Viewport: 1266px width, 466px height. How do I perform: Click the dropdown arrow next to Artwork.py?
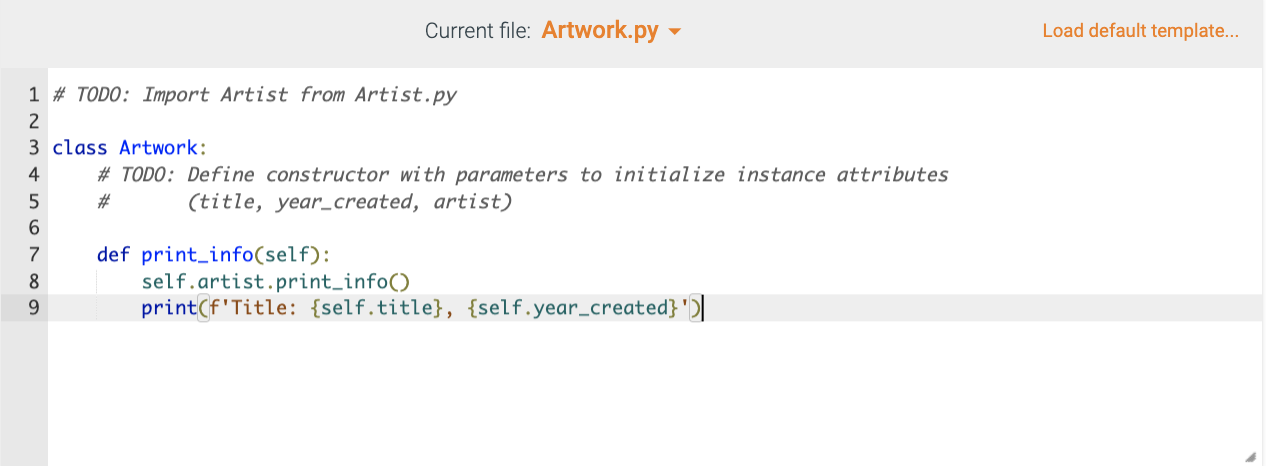click(674, 32)
